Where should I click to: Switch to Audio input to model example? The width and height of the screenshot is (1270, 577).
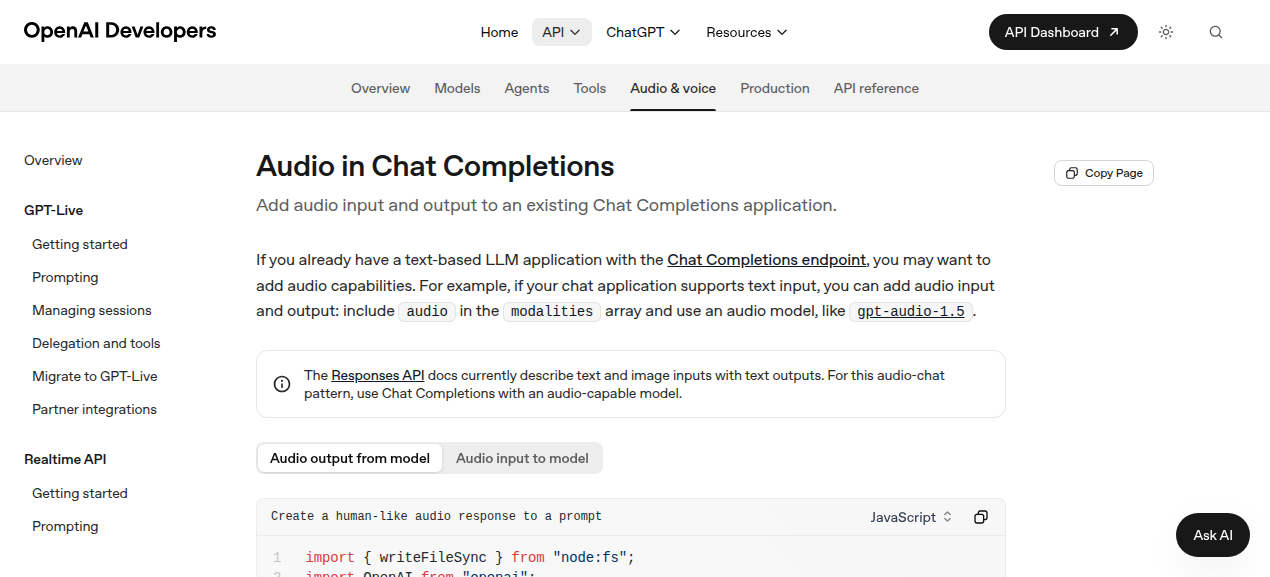(x=522, y=458)
